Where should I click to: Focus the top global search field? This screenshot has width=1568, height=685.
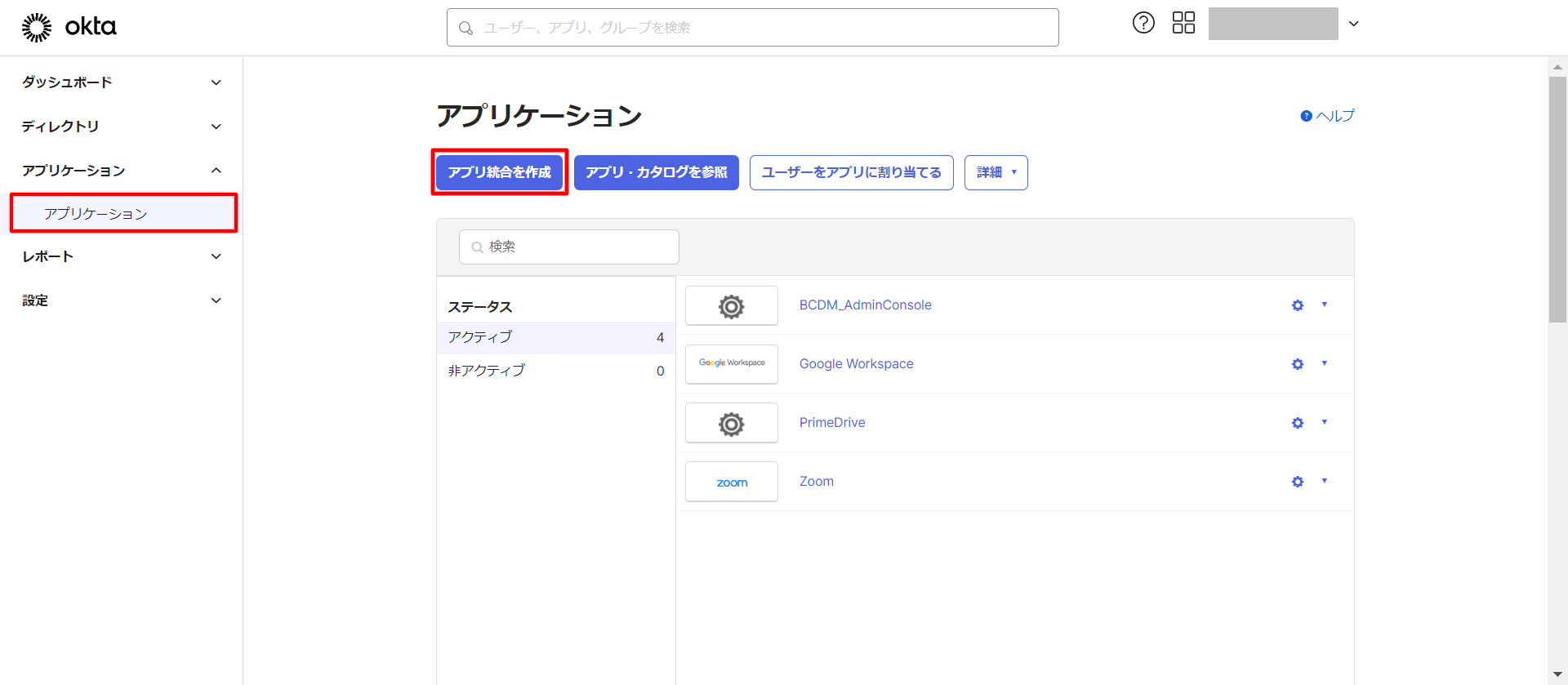click(x=752, y=28)
